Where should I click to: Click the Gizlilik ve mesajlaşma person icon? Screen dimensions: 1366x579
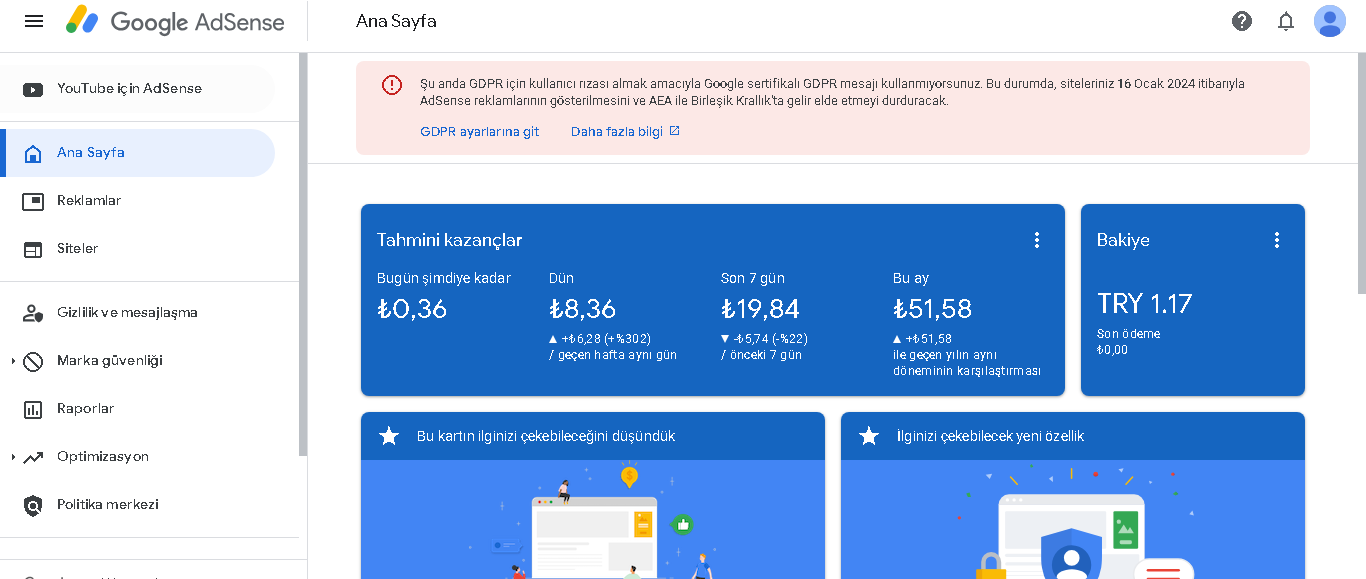coord(33,313)
